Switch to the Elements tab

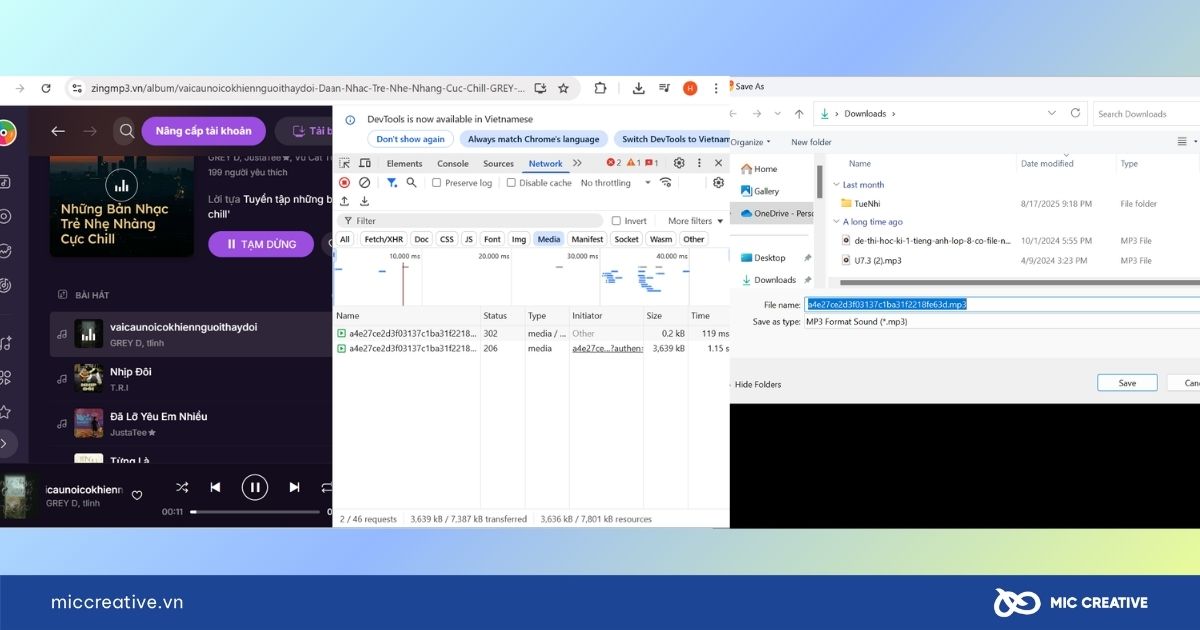[x=404, y=163]
